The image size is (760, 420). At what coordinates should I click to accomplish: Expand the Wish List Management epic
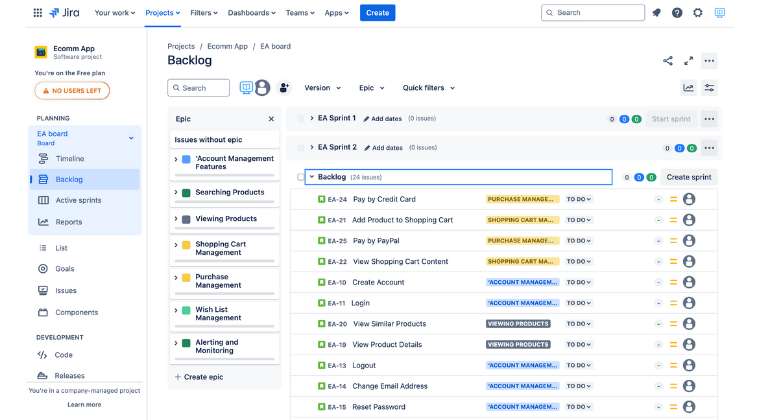(x=176, y=310)
